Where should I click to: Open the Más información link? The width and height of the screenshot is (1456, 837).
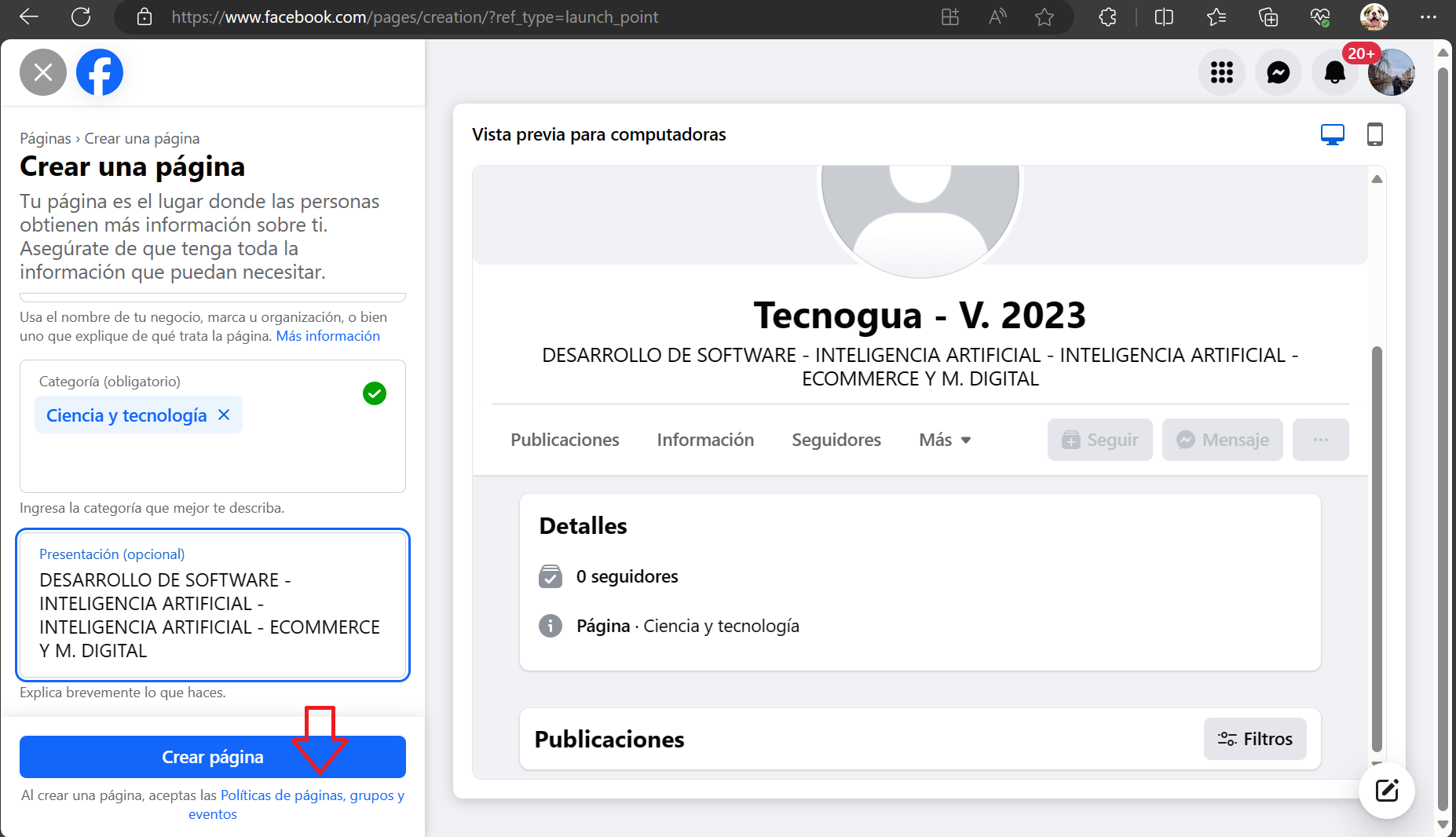click(x=327, y=336)
